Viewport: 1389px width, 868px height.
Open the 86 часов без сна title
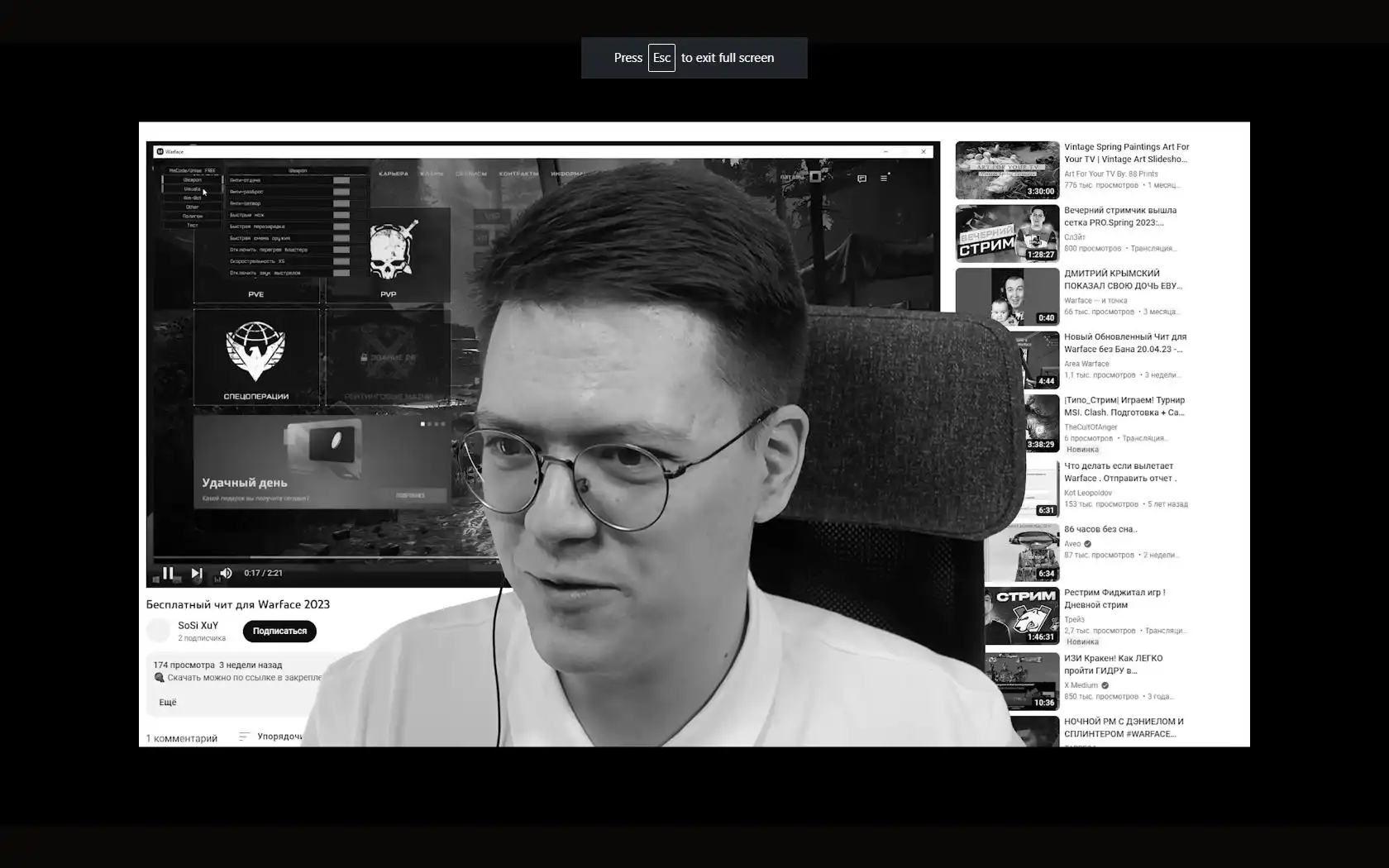pos(1100,529)
